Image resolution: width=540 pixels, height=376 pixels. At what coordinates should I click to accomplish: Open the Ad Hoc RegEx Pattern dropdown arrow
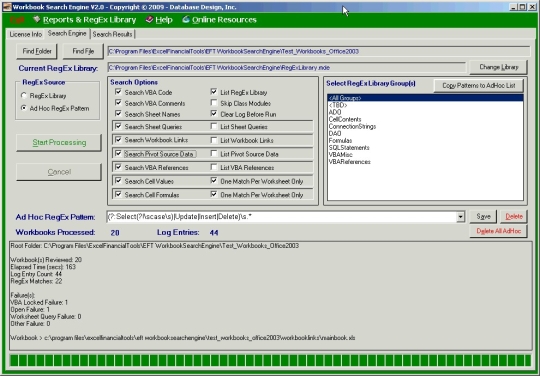click(x=460, y=217)
